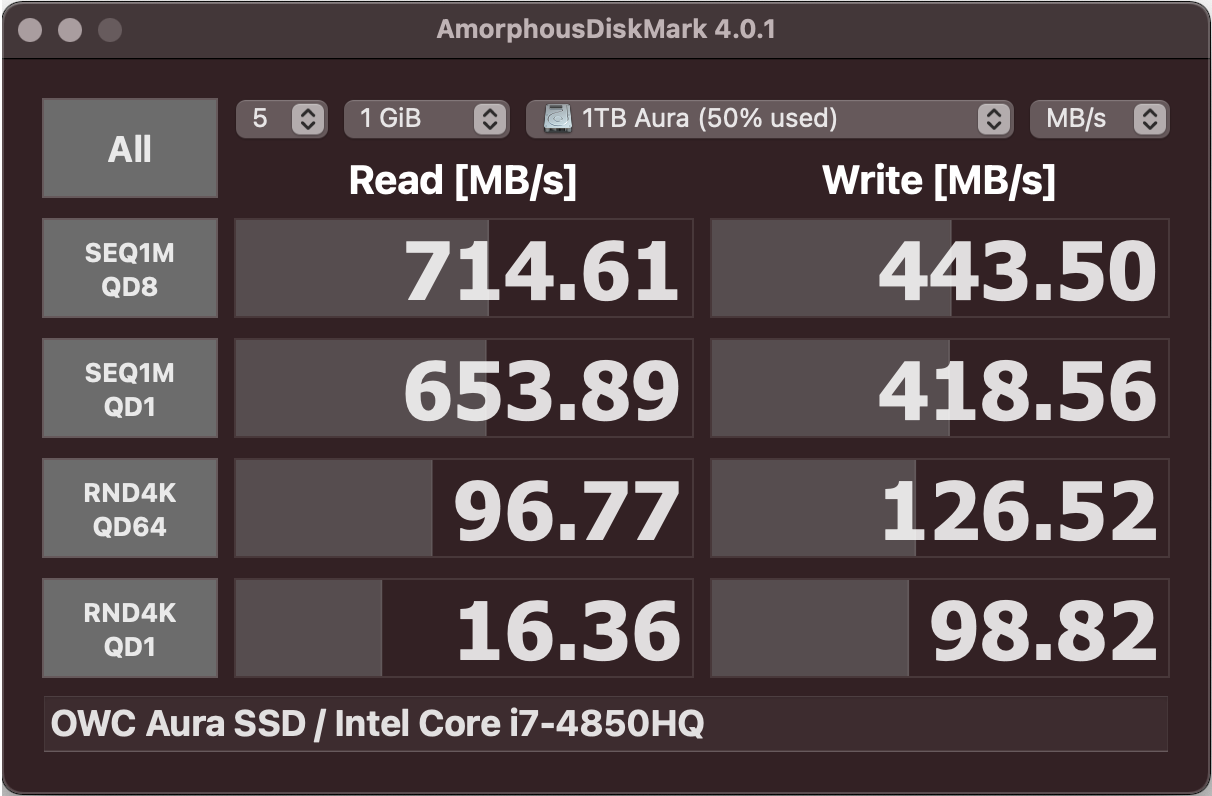This screenshot has height=796, width=1212.
Task: Launch the RND4K QD64 test
Action: 130,508
